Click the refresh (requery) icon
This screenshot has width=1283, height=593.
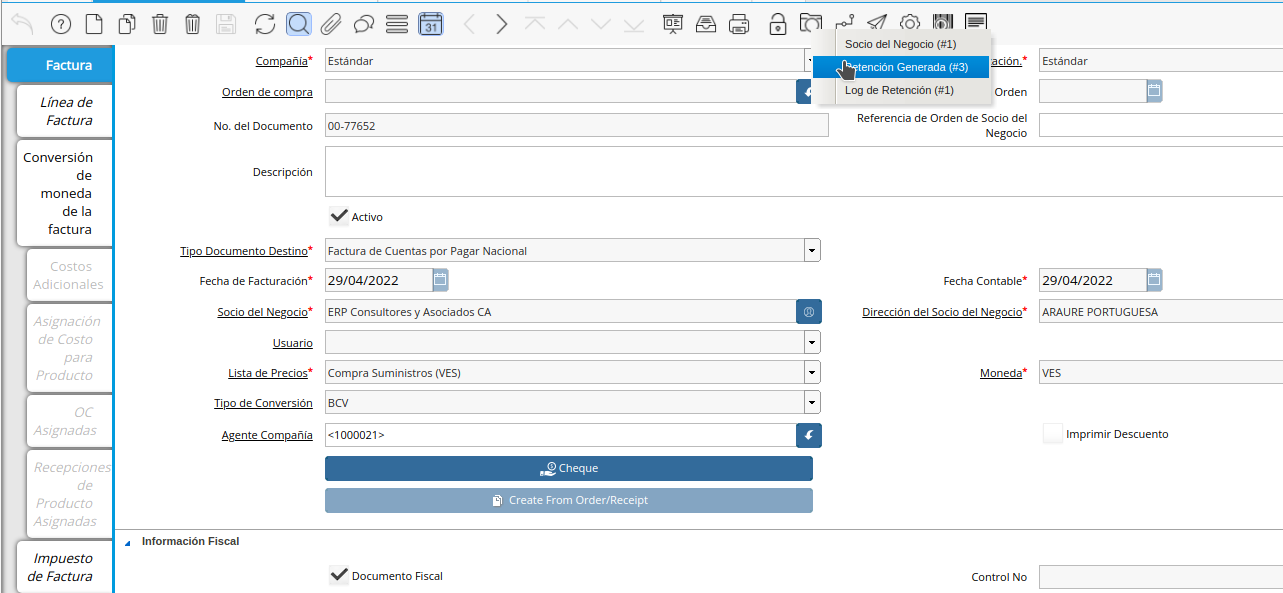(265, 23)
